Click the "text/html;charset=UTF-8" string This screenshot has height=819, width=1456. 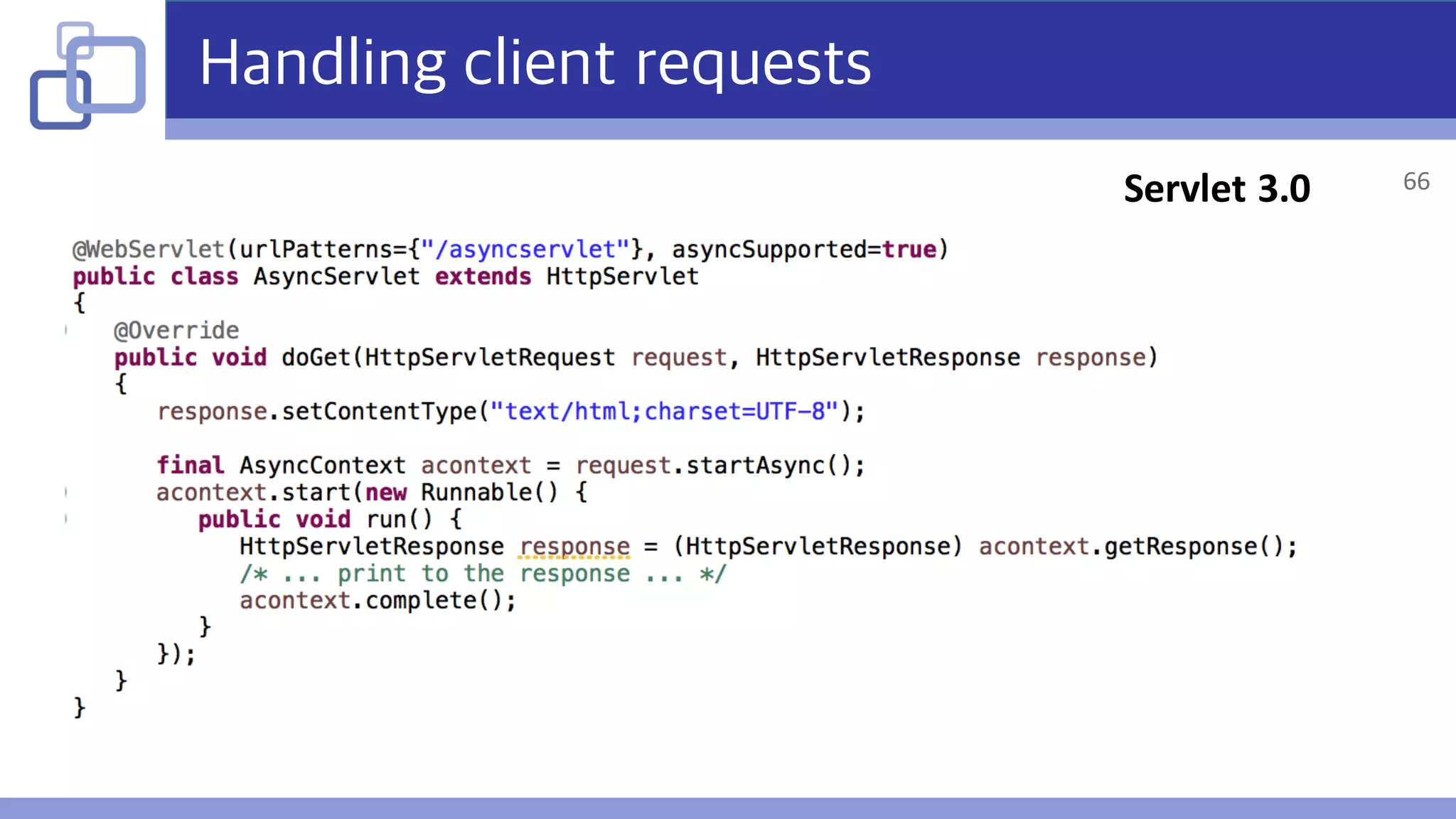(665, 411)
